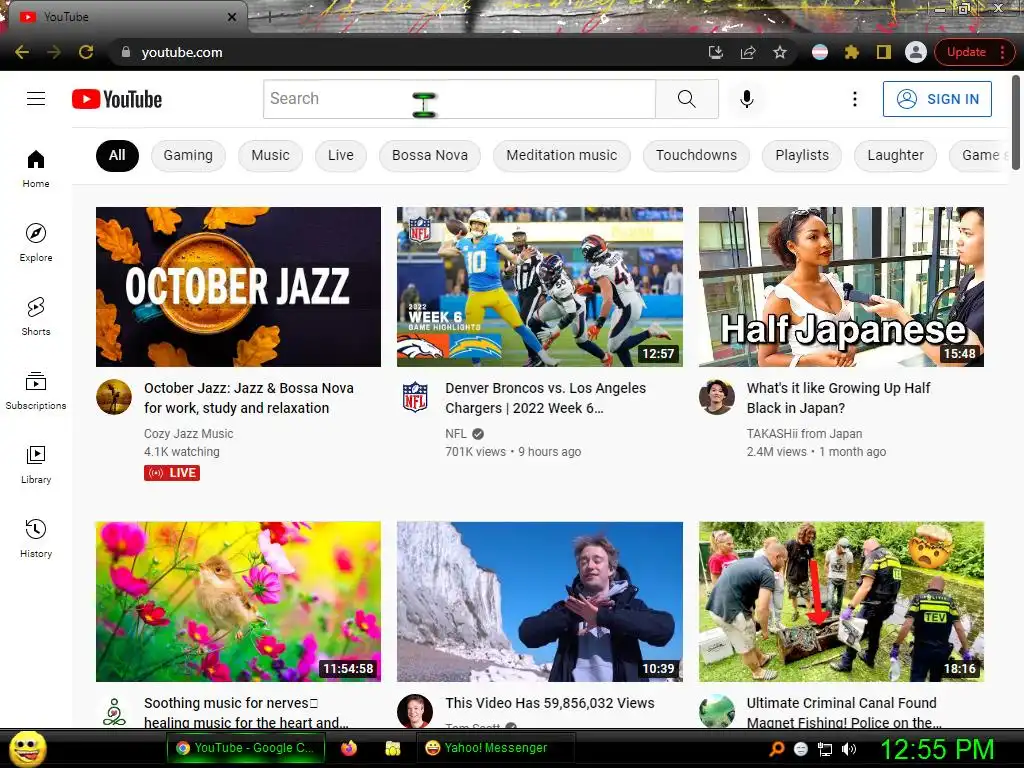Click the install app icon
The width and height of the screenshot is (1024, 768).
[716, 52]
